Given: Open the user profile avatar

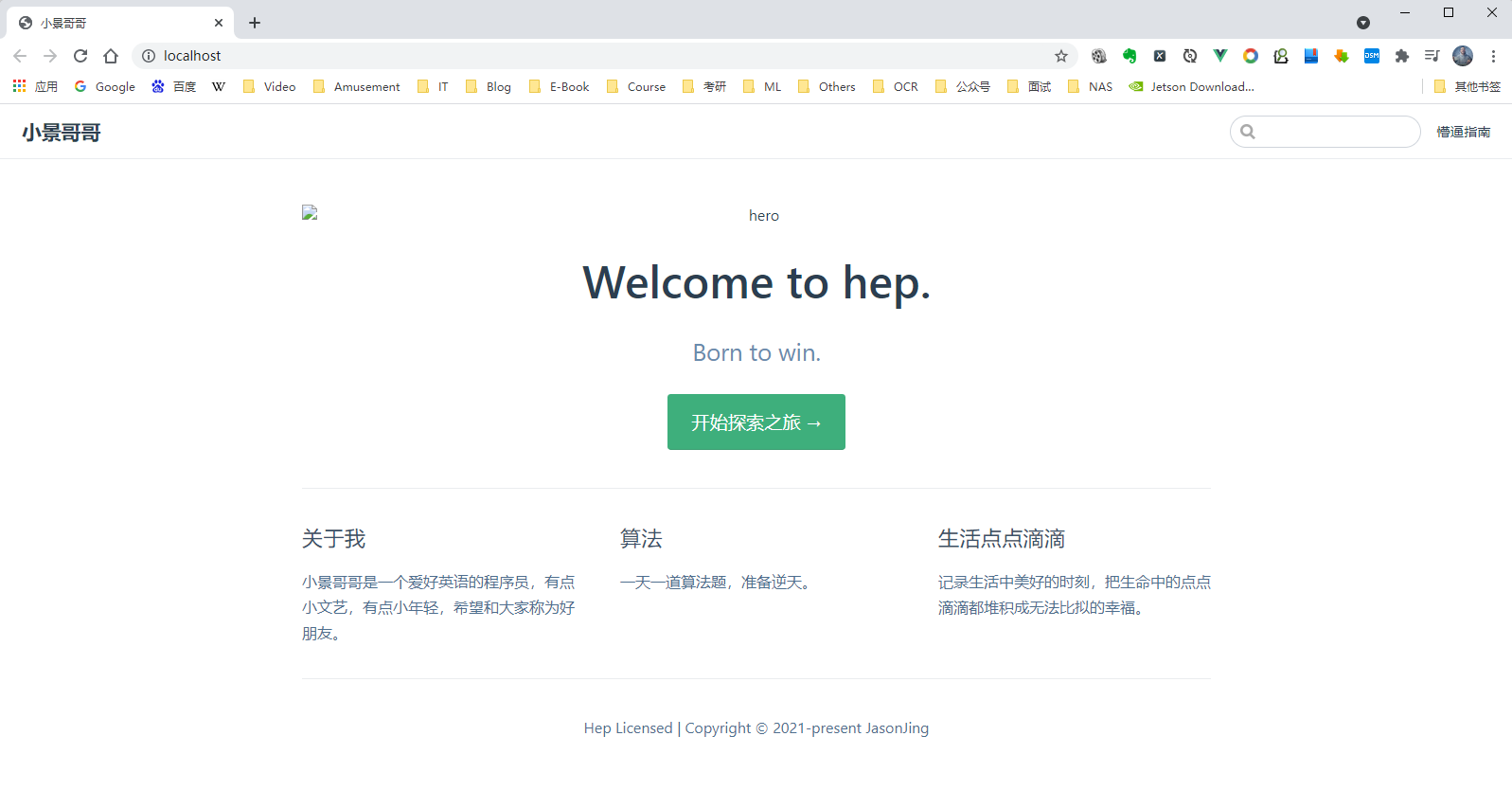Looking at the screenshot, I should pyautogui.click(x=1463, y=56).
